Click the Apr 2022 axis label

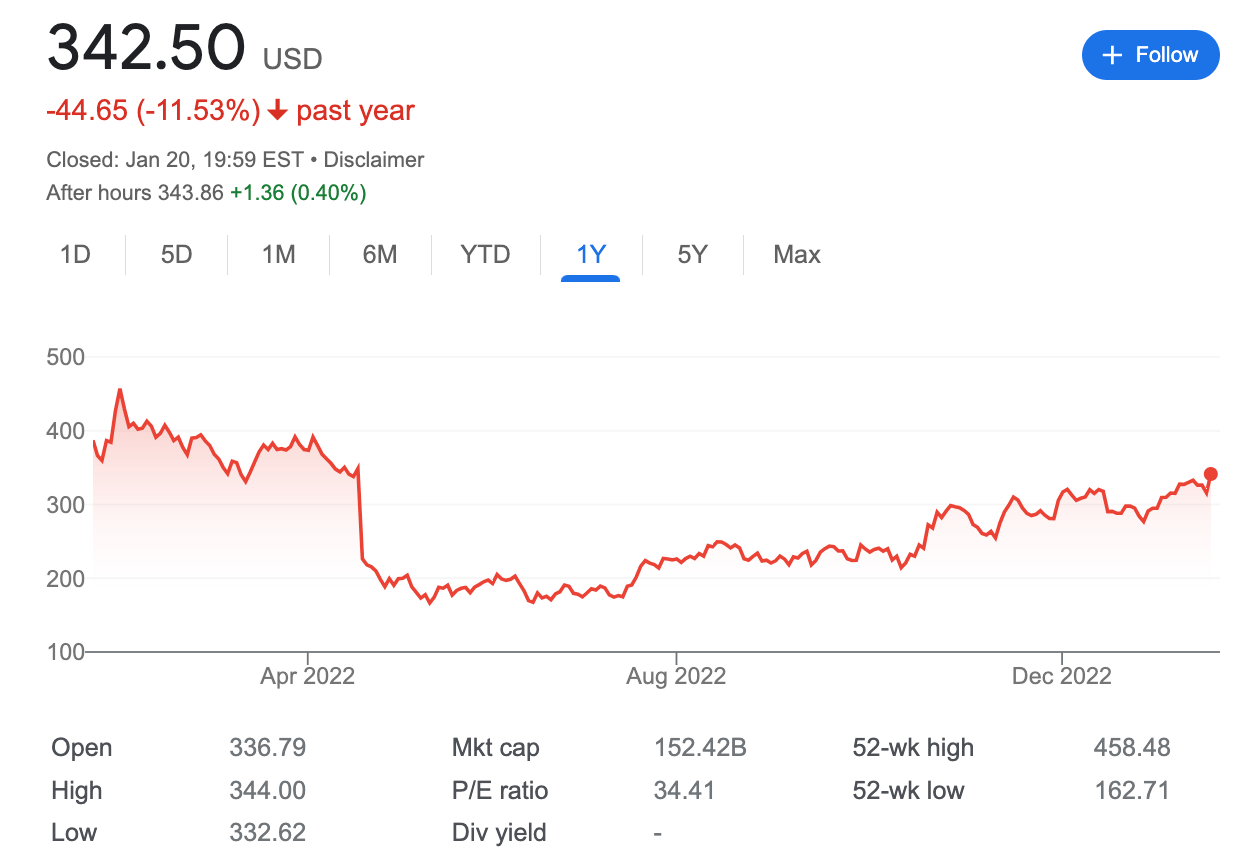[x=307, y=677]
